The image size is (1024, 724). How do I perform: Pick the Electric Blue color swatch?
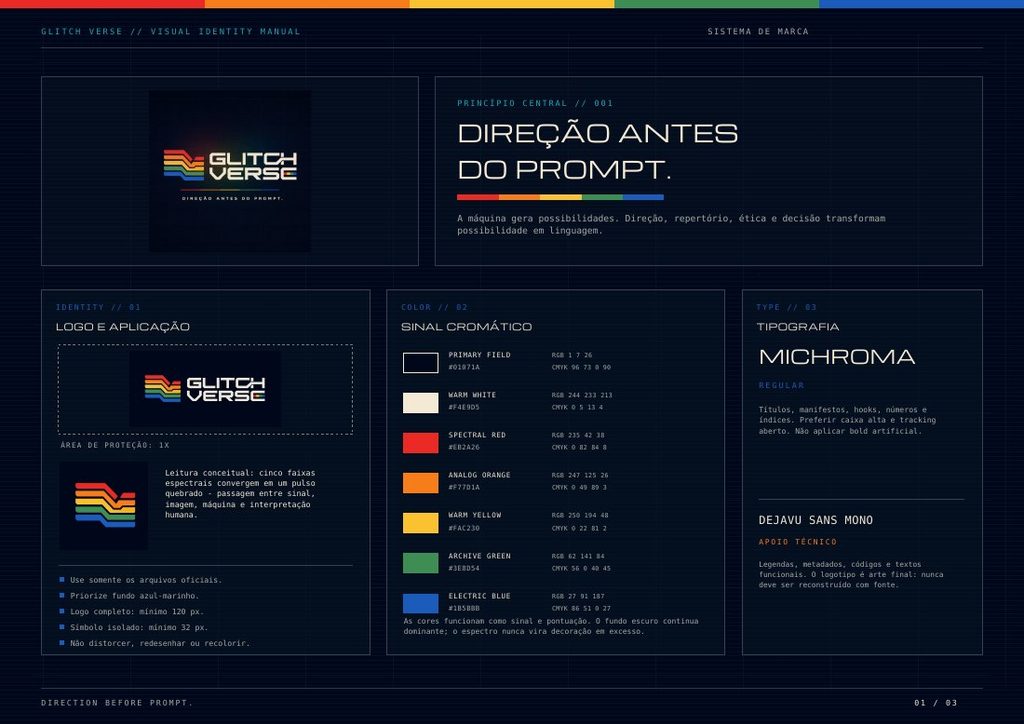coord(421,603)
